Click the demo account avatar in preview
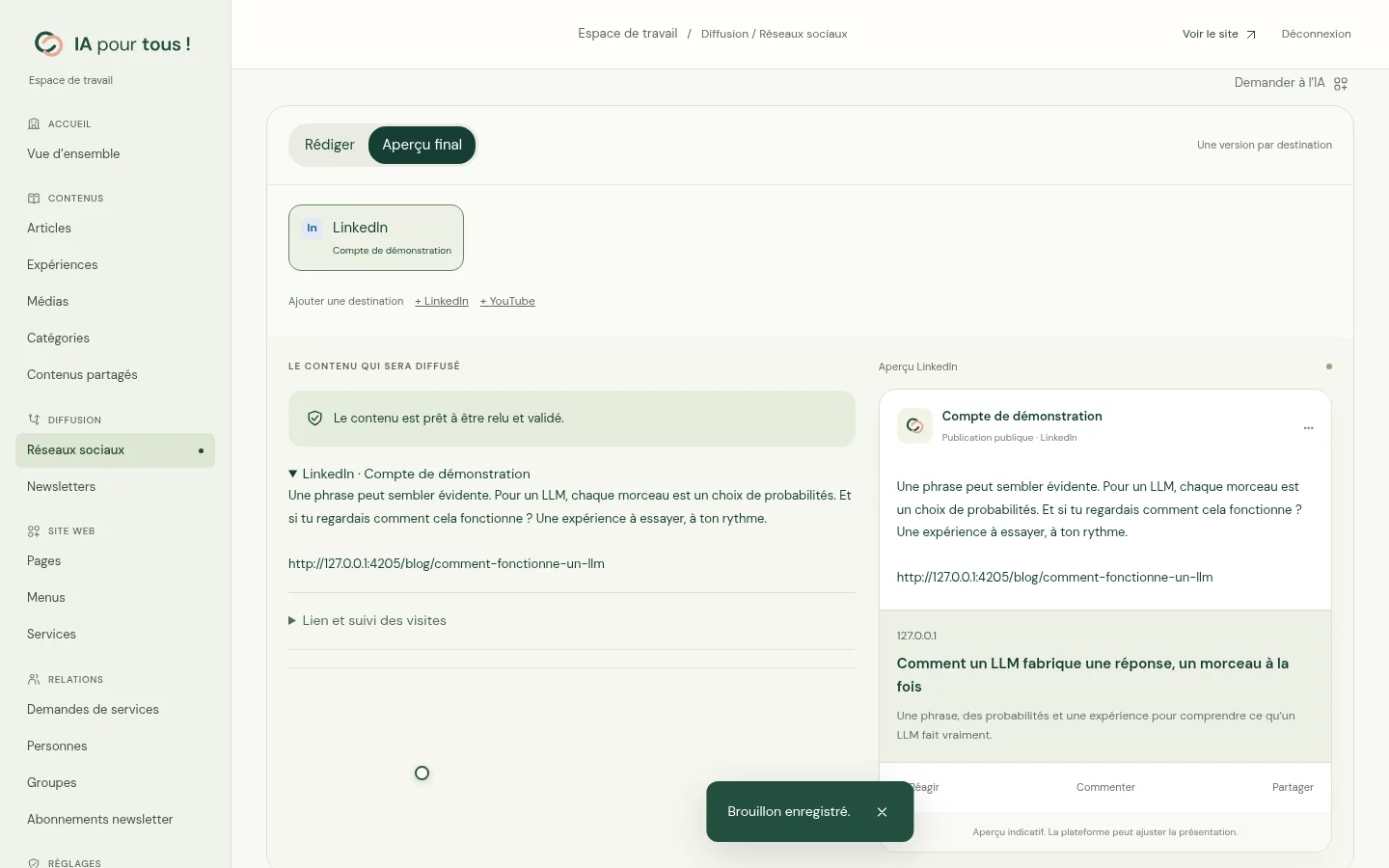The width and height of the screenshot is (1389, 868). pos(914,425)
